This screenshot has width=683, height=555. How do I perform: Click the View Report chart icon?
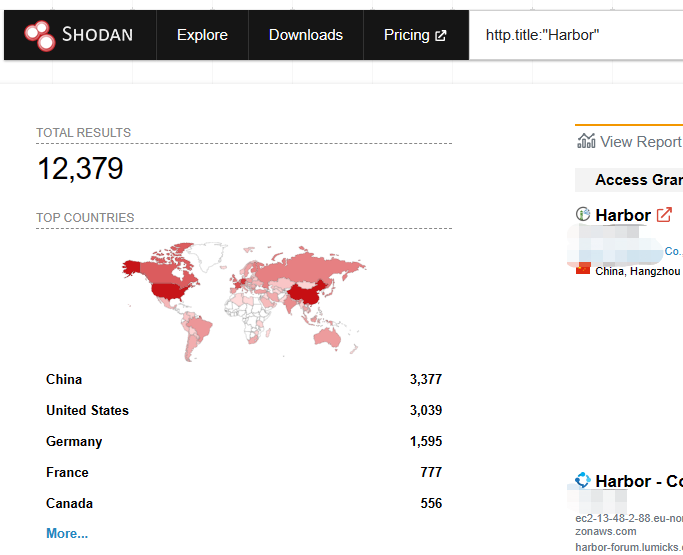tap(586, 141)
